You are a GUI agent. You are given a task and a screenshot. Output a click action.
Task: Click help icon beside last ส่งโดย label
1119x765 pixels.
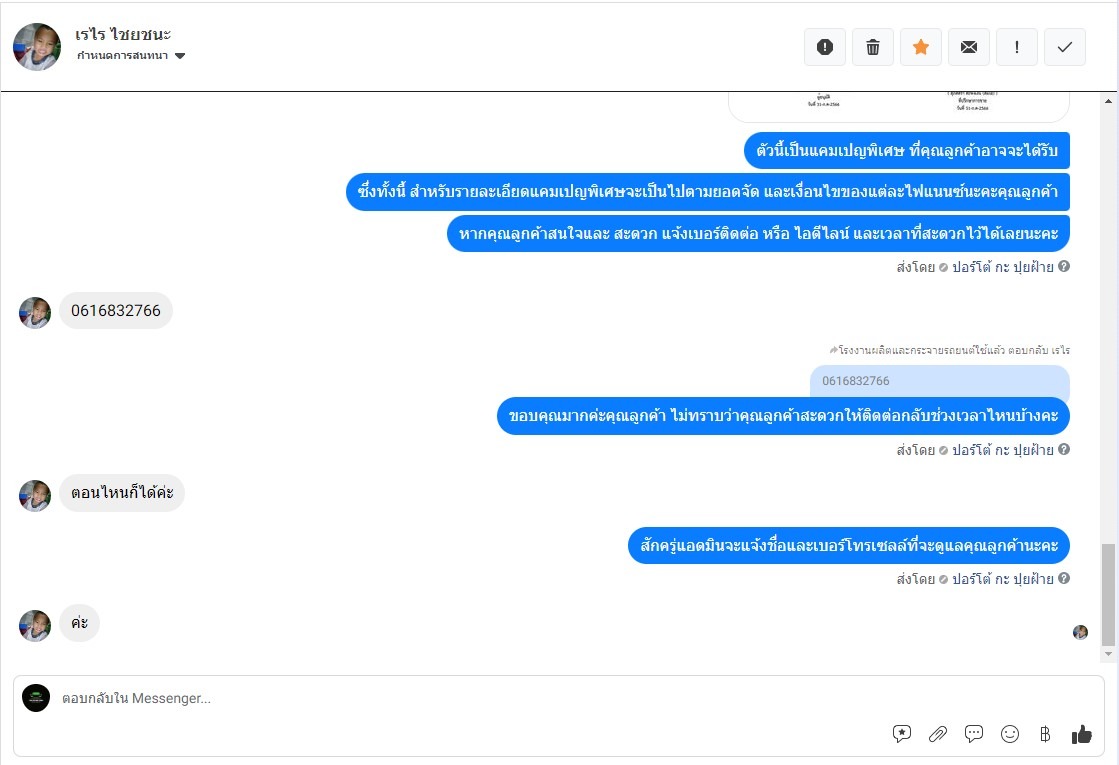point(1064,579)
